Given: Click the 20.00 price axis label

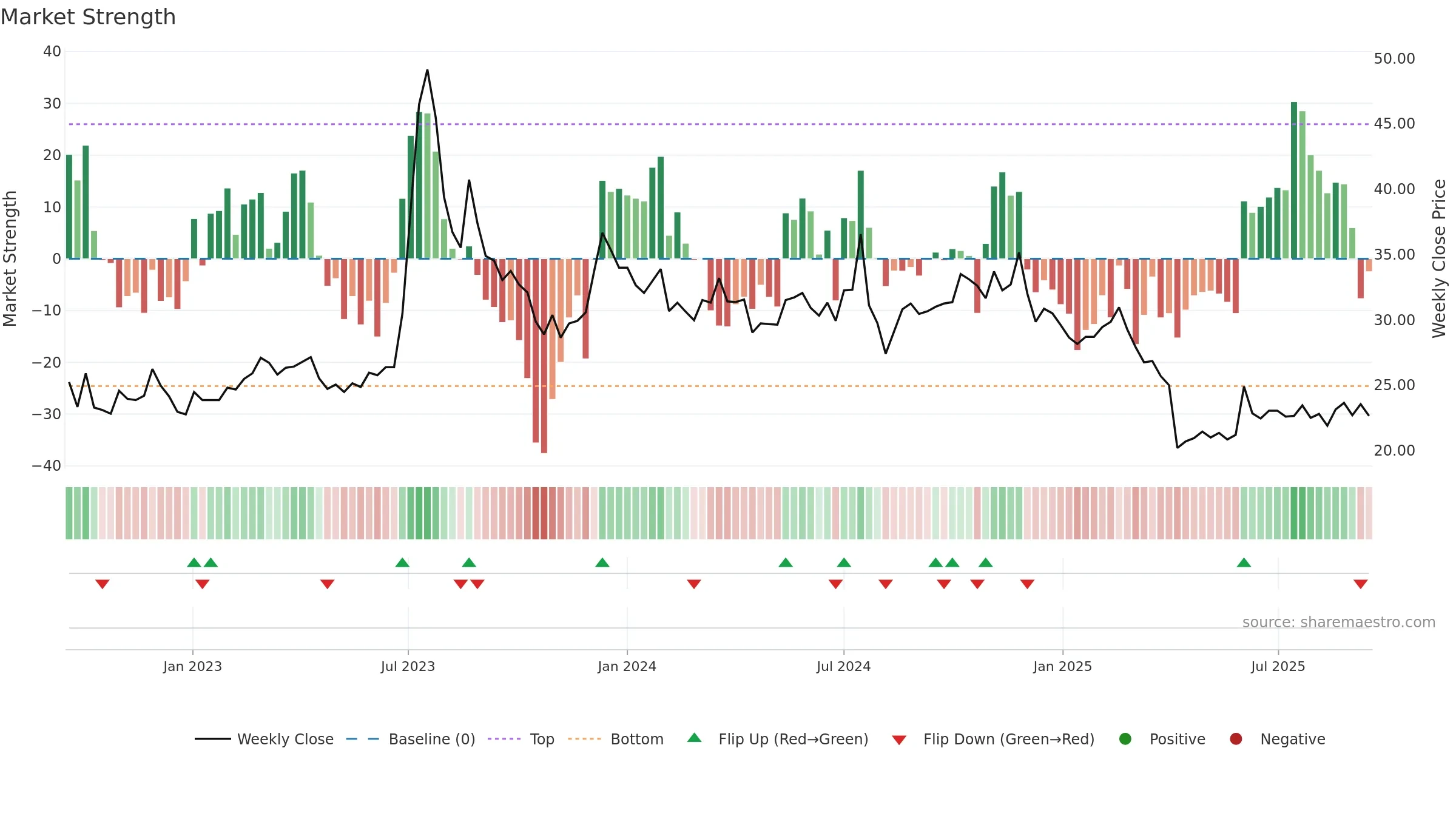Looking at the screenshot, I should [x=1394, y=450].
